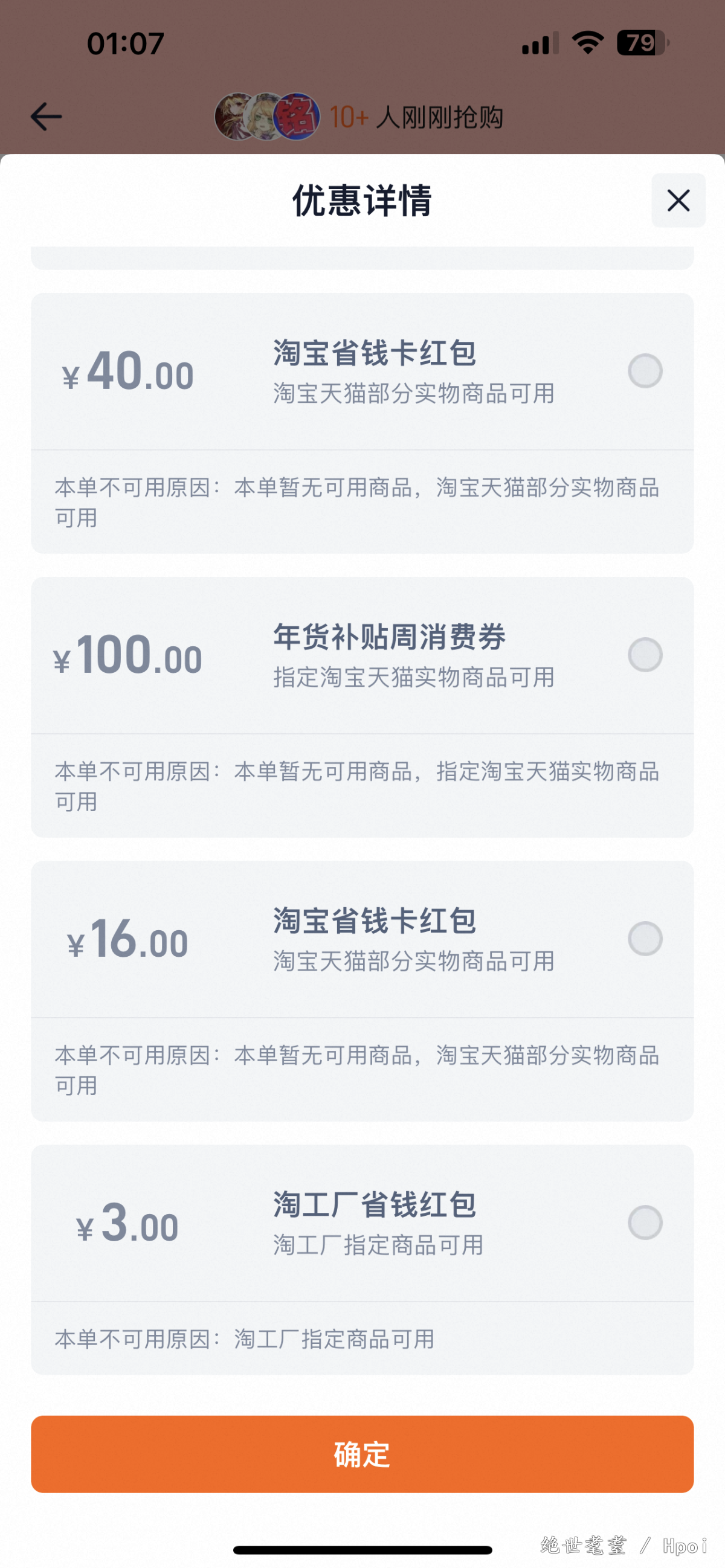Tap the home indicator bar
Screen dimensions: 725x1568
[362, 1550]
